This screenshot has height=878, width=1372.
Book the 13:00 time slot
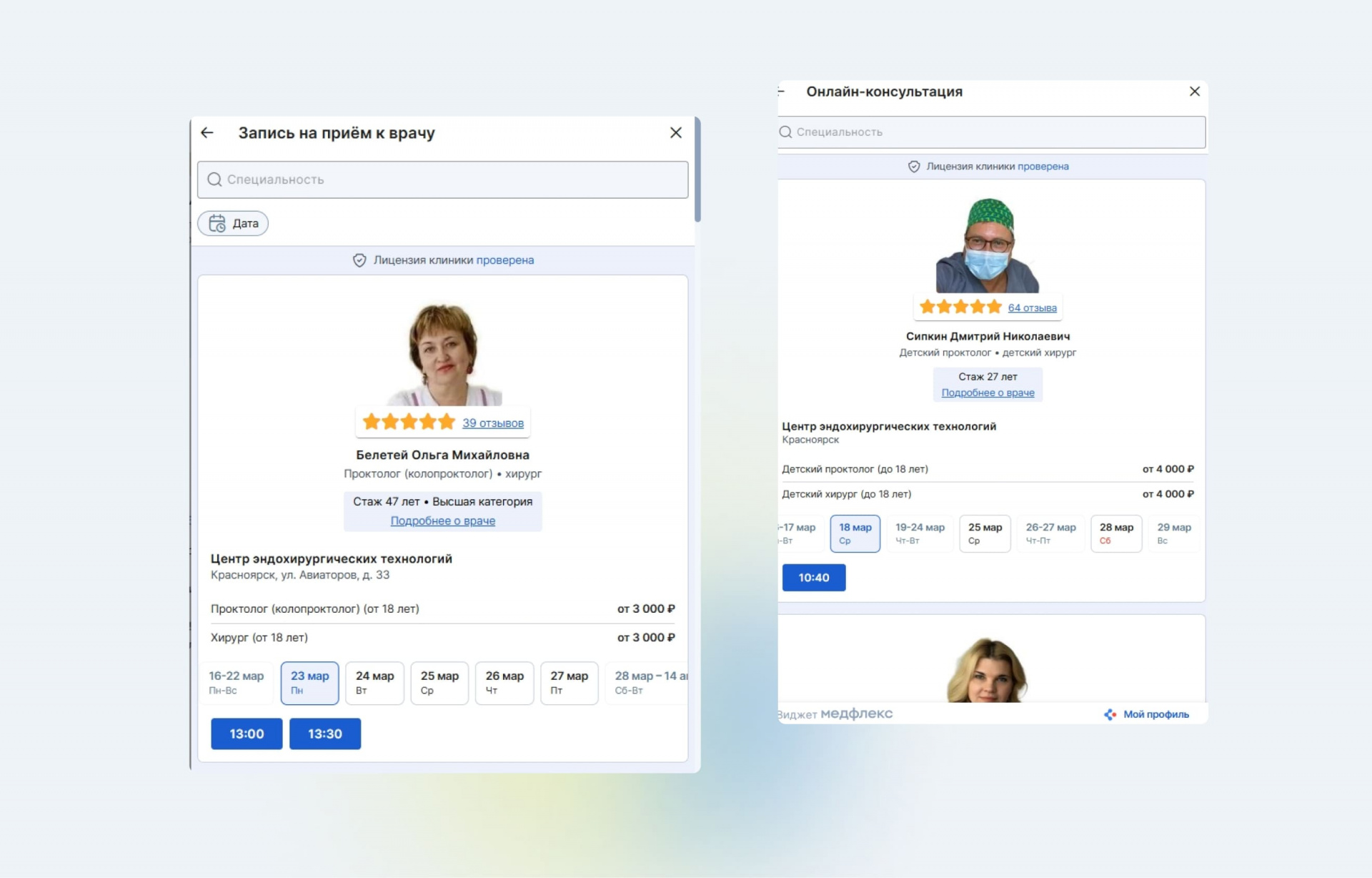coord(247,734)
